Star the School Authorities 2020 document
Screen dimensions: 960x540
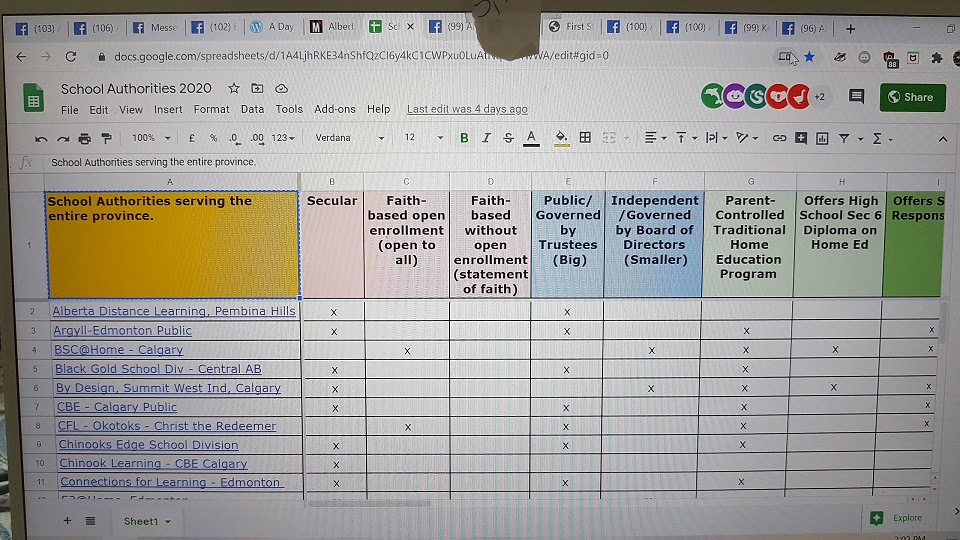pos(234,88)
